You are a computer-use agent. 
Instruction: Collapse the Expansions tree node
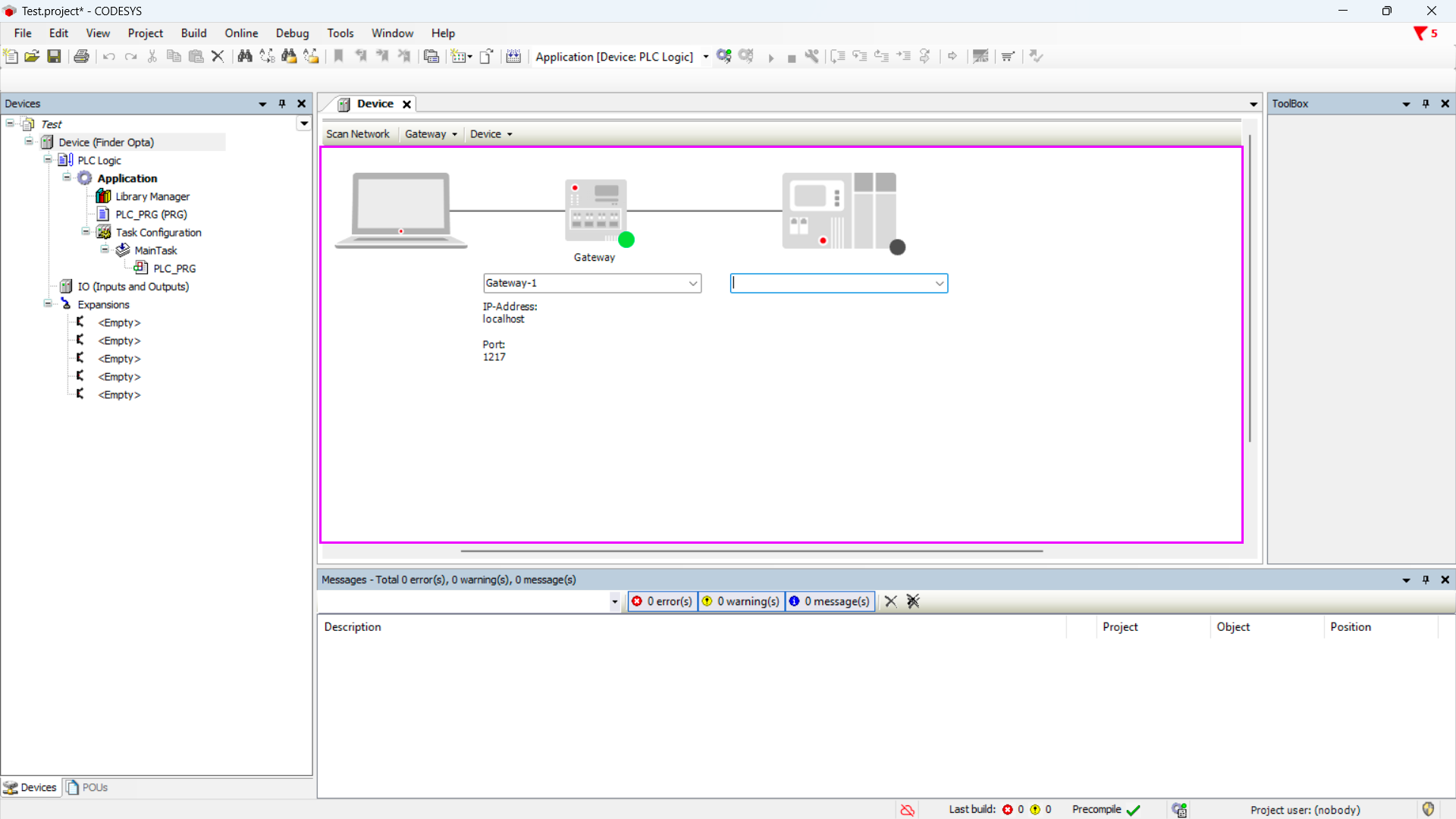[48, 304]
